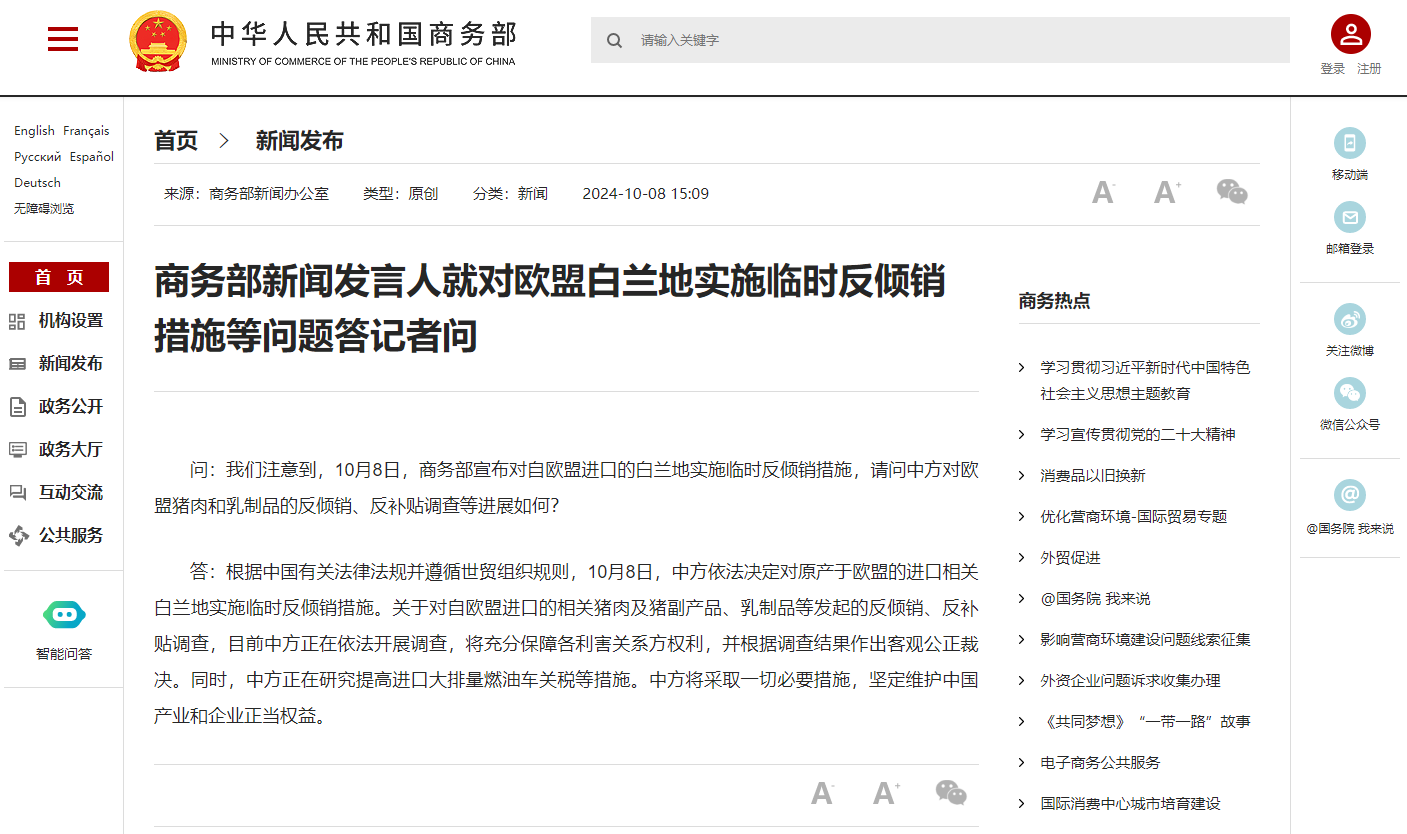Open 外资企业问题诉求收集办理 link
Image resolution: width=1407 pixels, height=834 pixels.
coord(1130,681)
